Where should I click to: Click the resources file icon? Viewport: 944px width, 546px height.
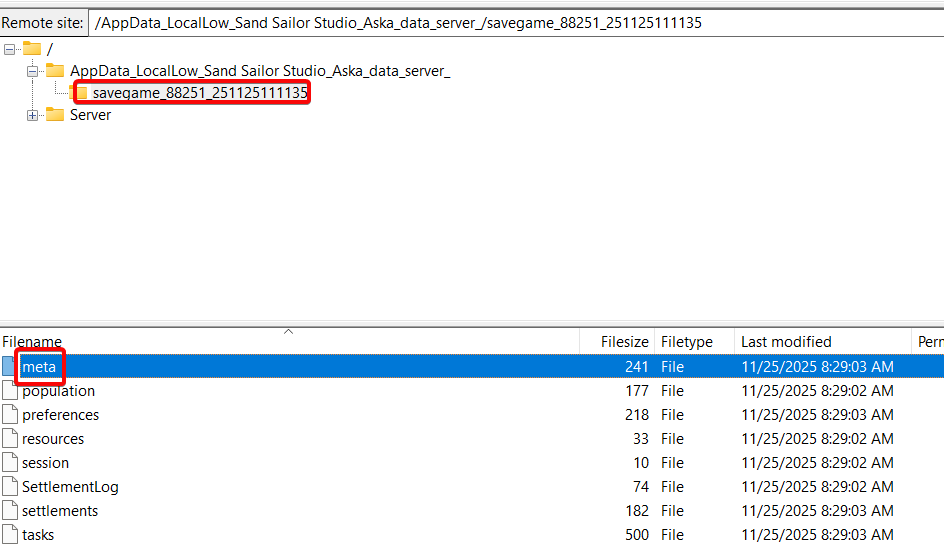click(x=10, y=439)
